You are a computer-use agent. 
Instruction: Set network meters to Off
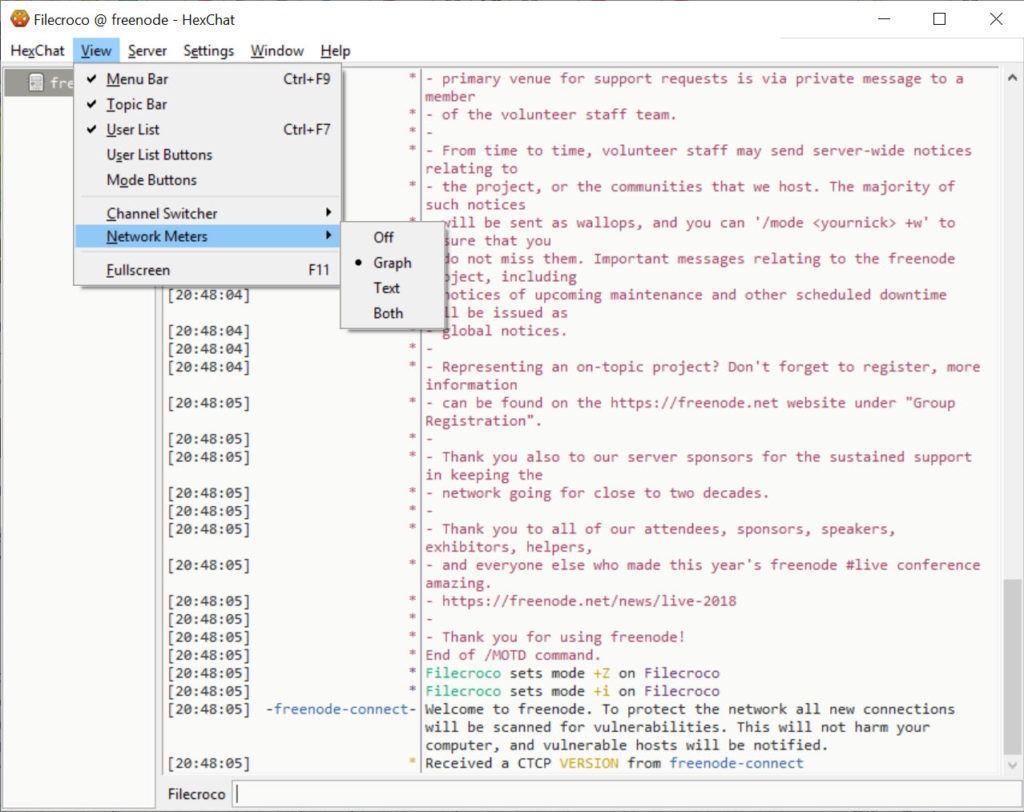[x=392, y=237]
